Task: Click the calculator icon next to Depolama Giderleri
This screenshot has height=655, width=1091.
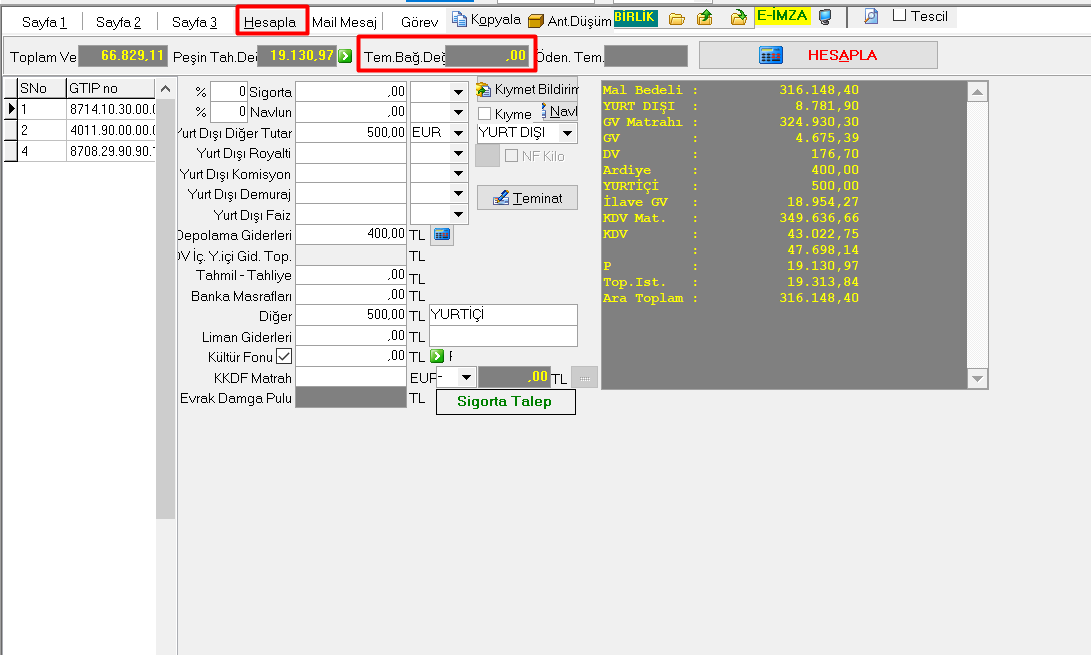Action: coord(443,235)
